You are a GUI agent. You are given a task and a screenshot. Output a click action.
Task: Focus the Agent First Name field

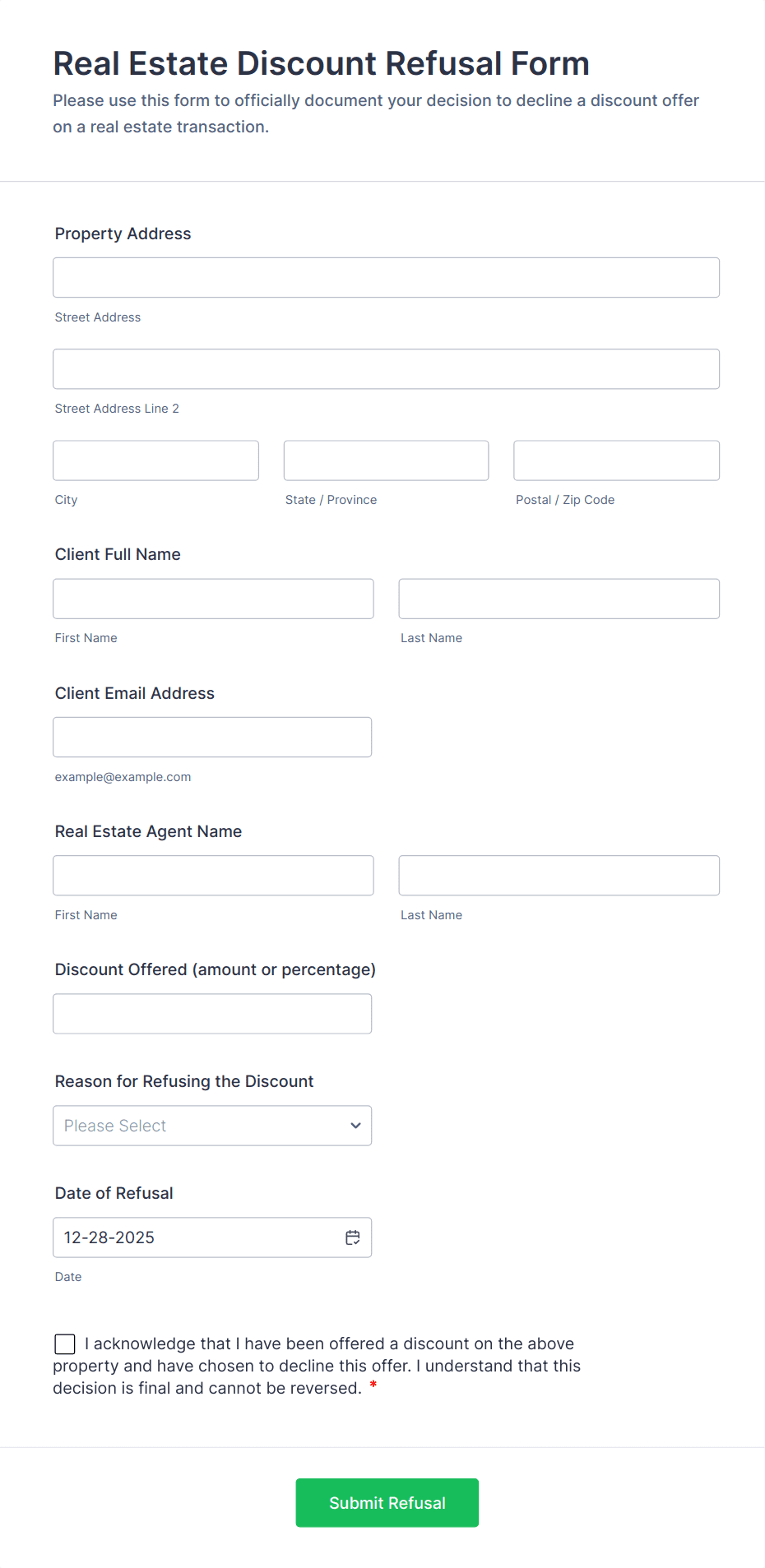[213, 876]
